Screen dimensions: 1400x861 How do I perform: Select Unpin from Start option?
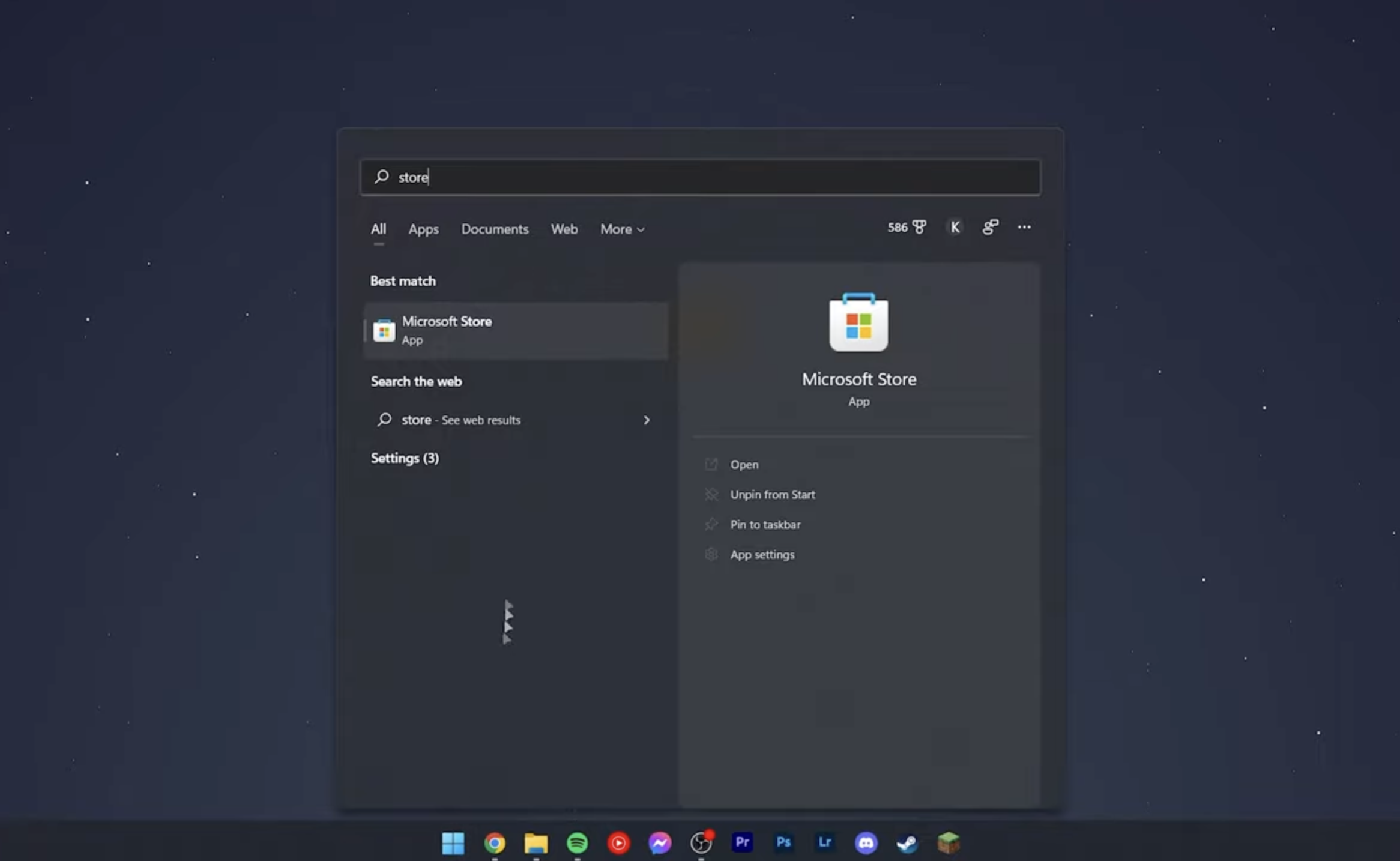(x=772, y=495)
